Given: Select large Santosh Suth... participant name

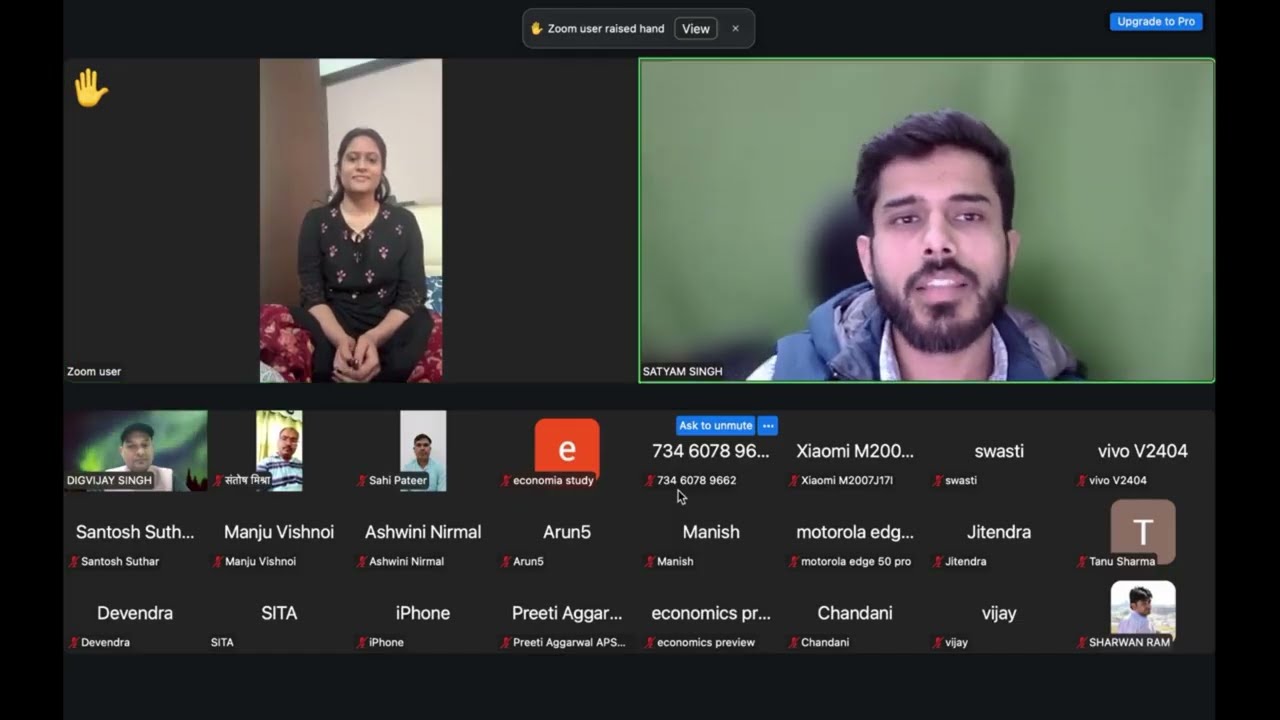Looking at the screenshot, I should (x=135, y=532).
